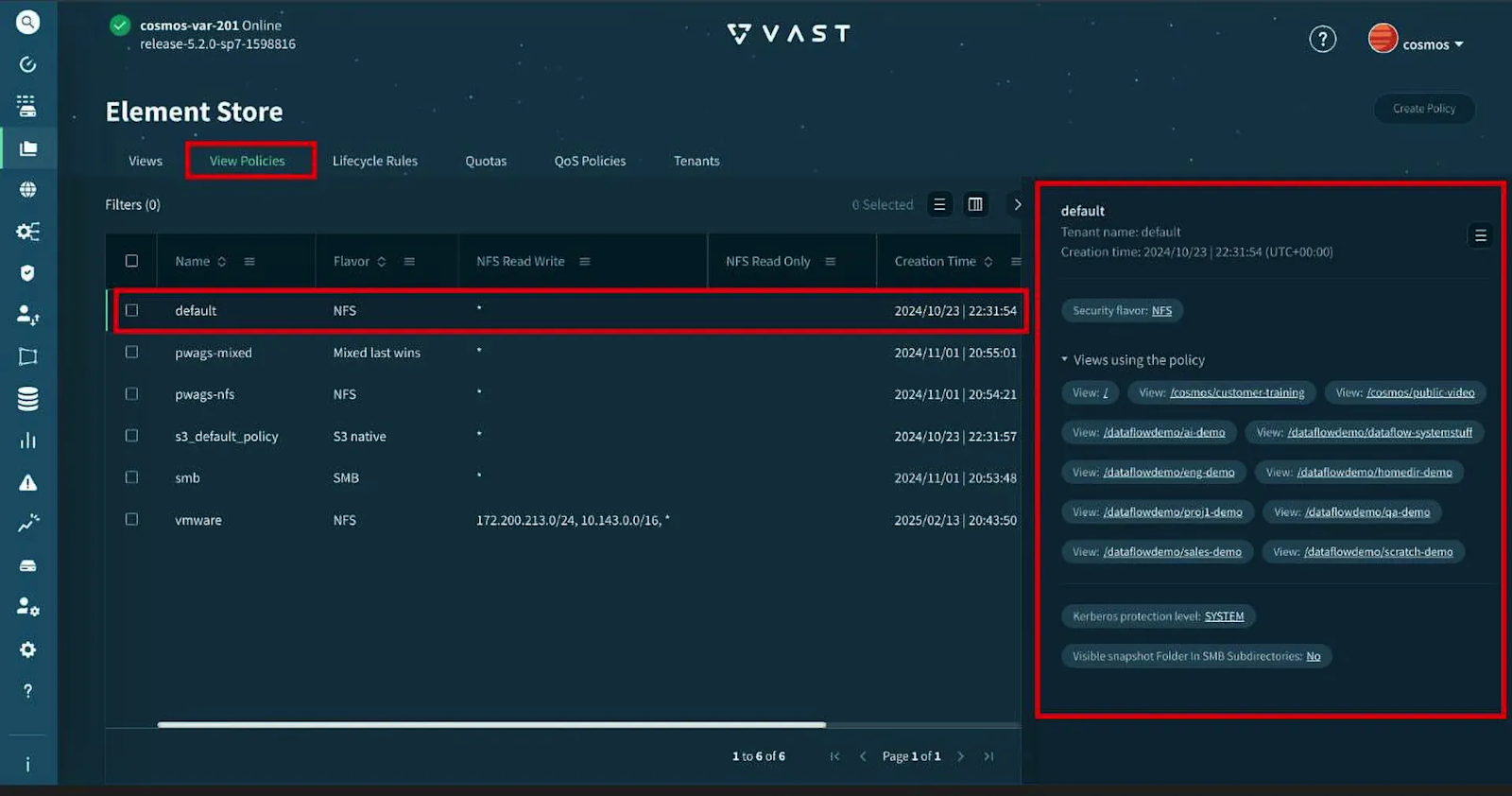Collapse the details panel with chevron arrow
1512x796 pixels.
(x=1017, y=204)
